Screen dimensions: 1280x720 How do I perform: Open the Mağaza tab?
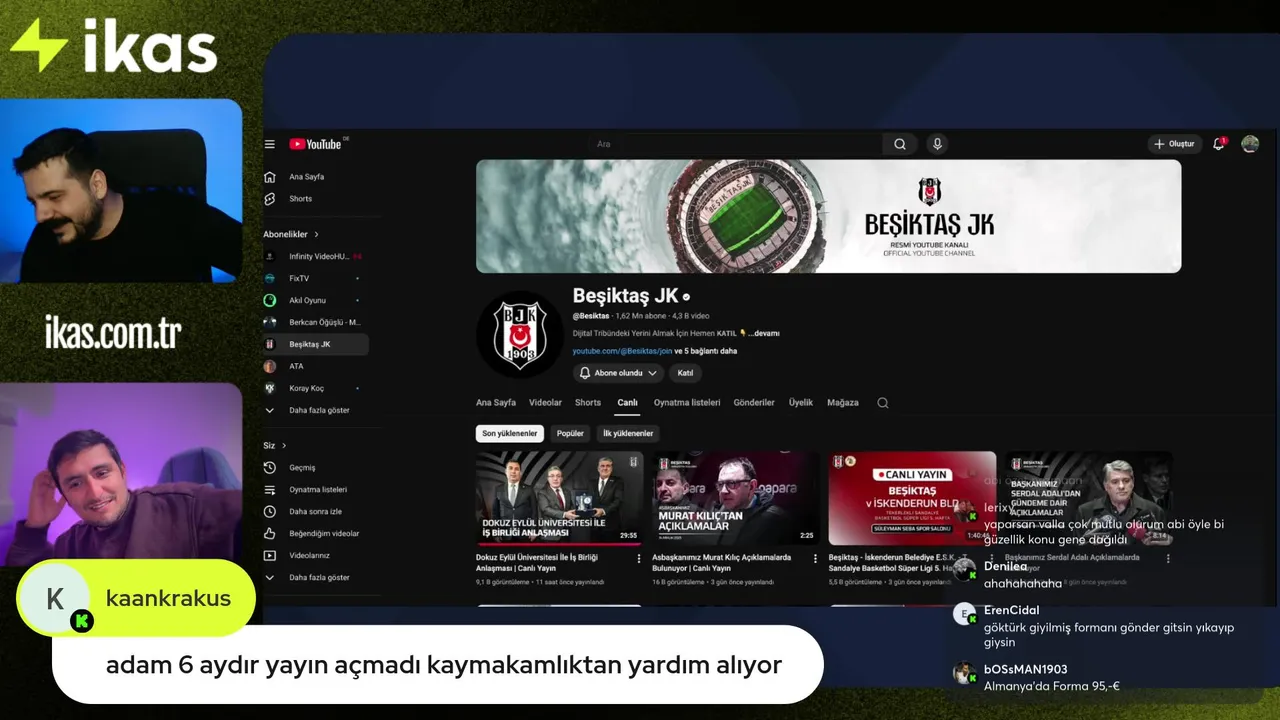click(843, 403)
